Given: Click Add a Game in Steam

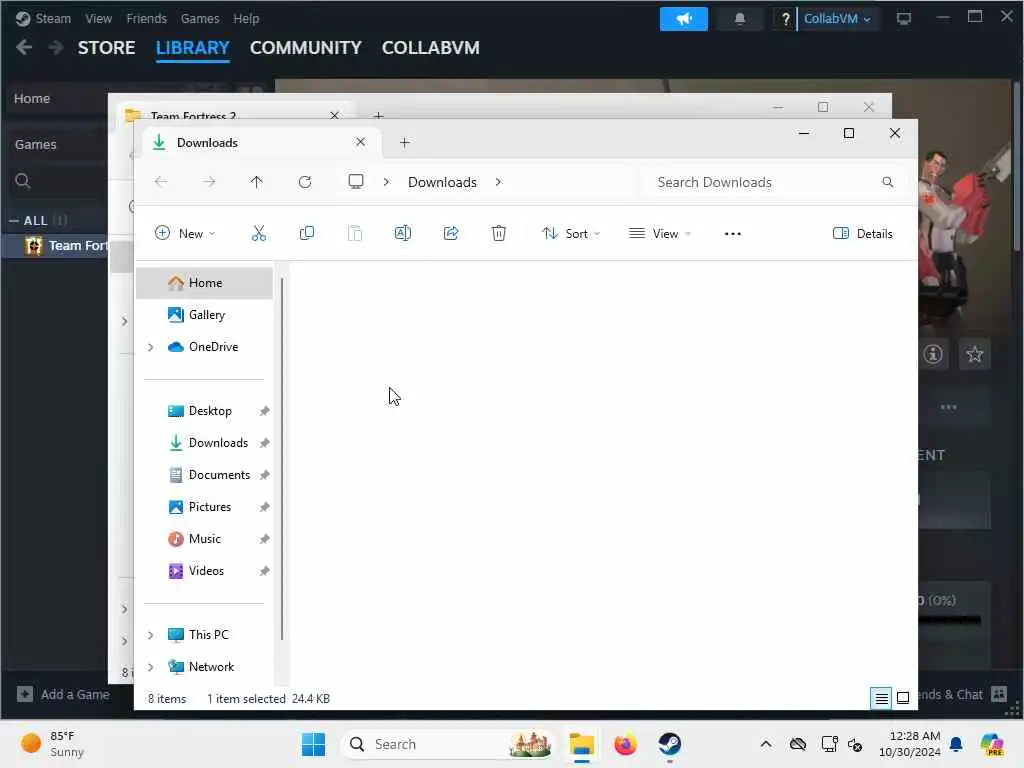Looking at the screenshot, I should point(63,694).
